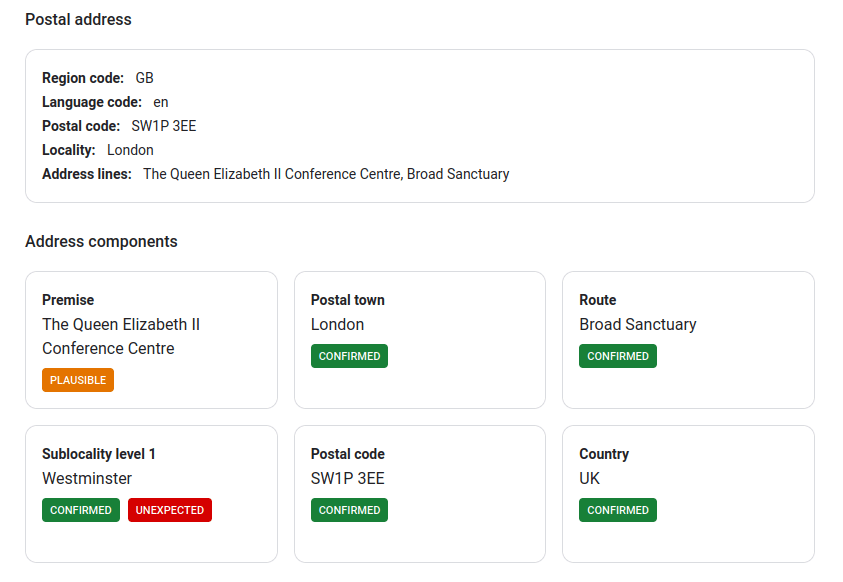
Task: Click the Locality value London
Action: (x=130, y=150)
